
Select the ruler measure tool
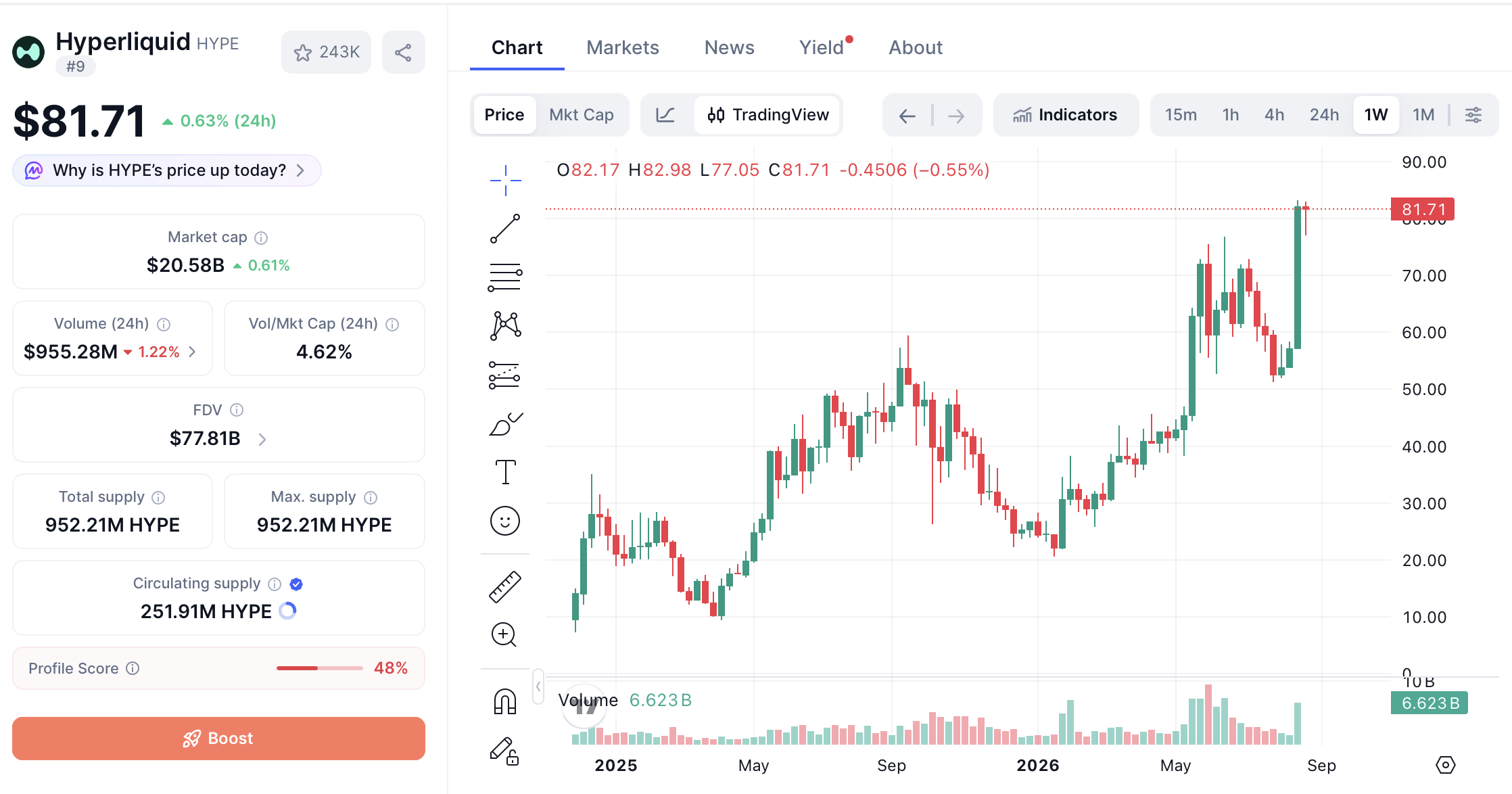point(505,586)
